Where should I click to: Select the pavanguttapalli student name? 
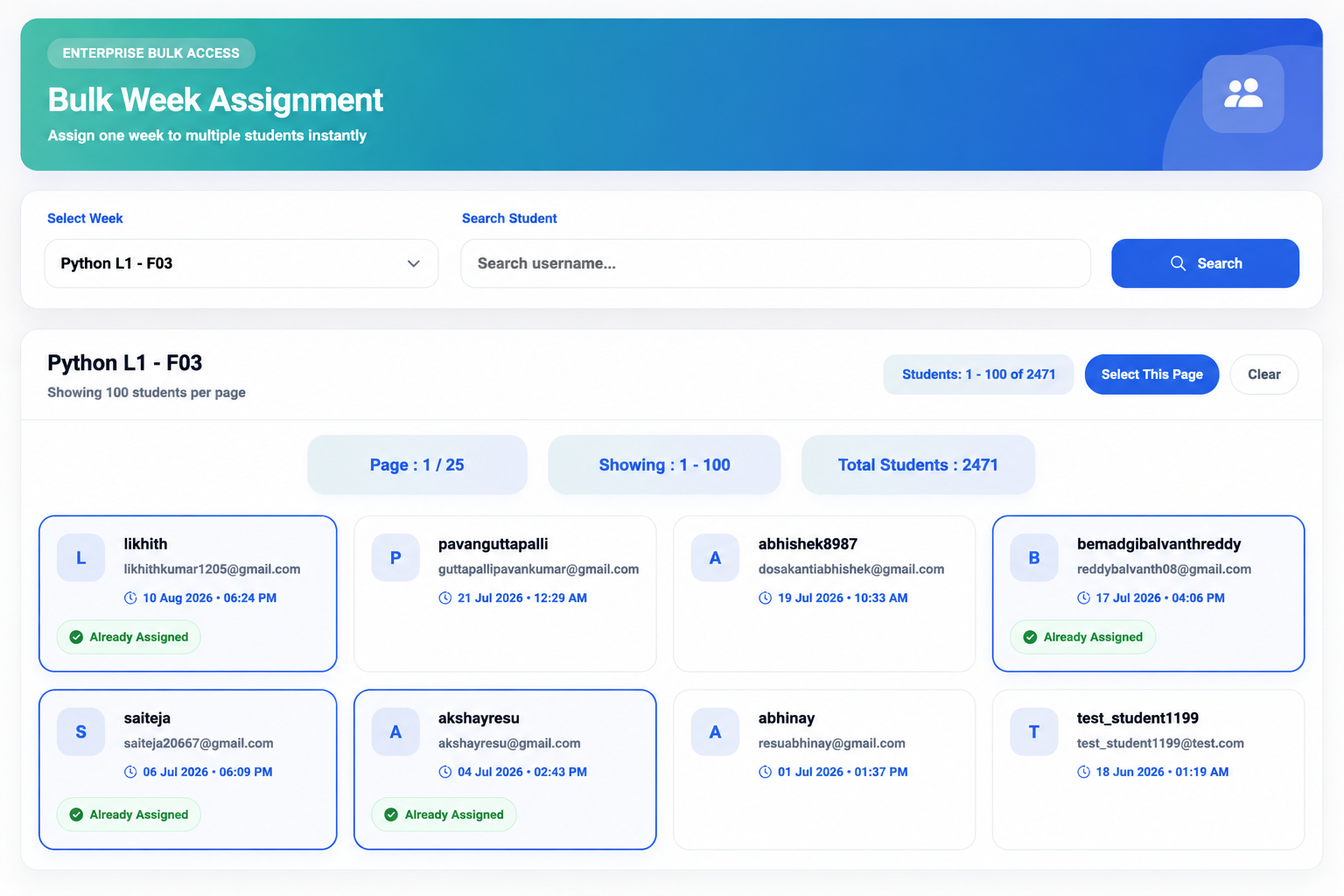(x=493, y=544)
